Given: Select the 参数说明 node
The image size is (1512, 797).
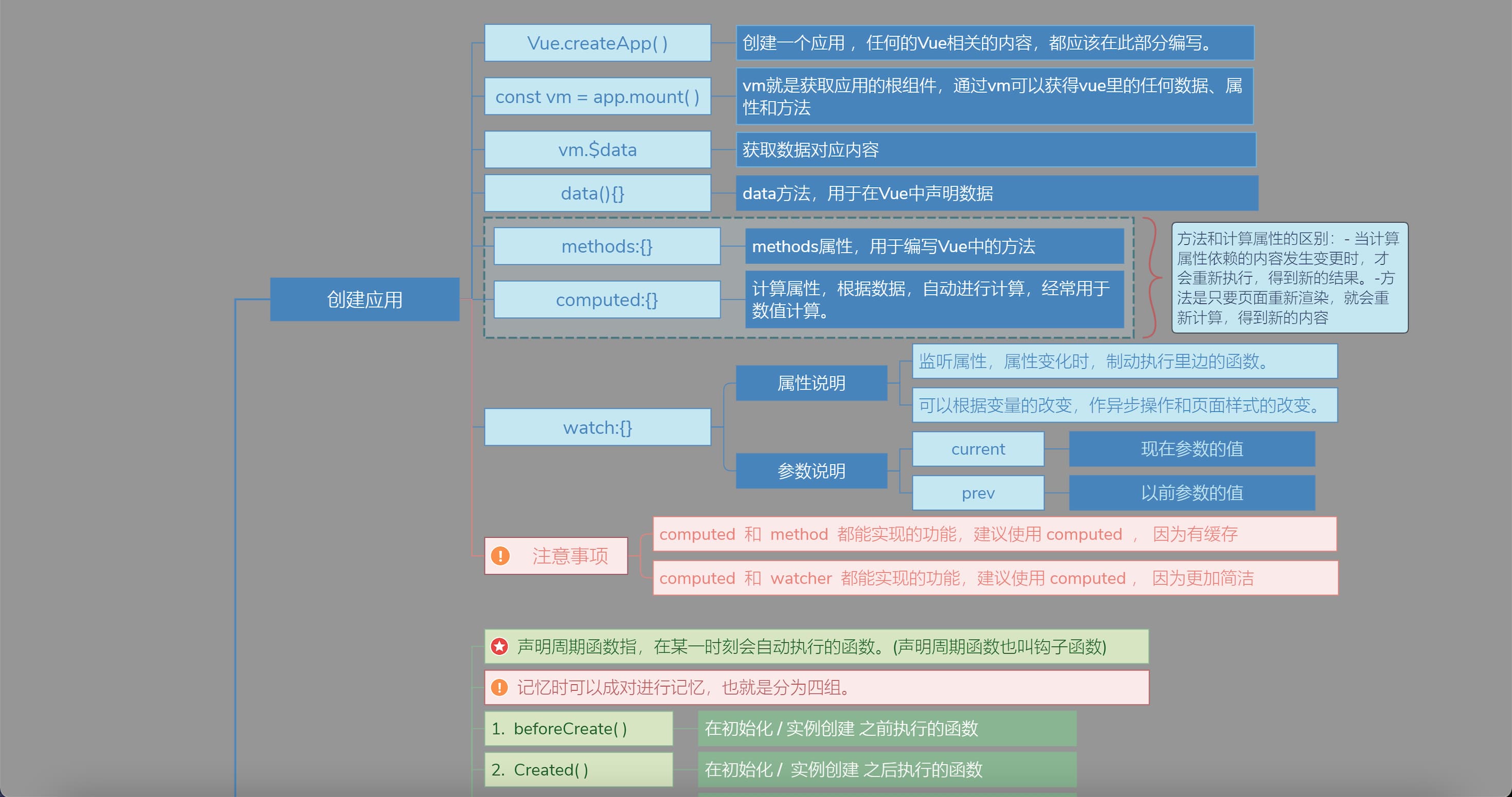Looking at the screenshot, I should pos(811,470).
